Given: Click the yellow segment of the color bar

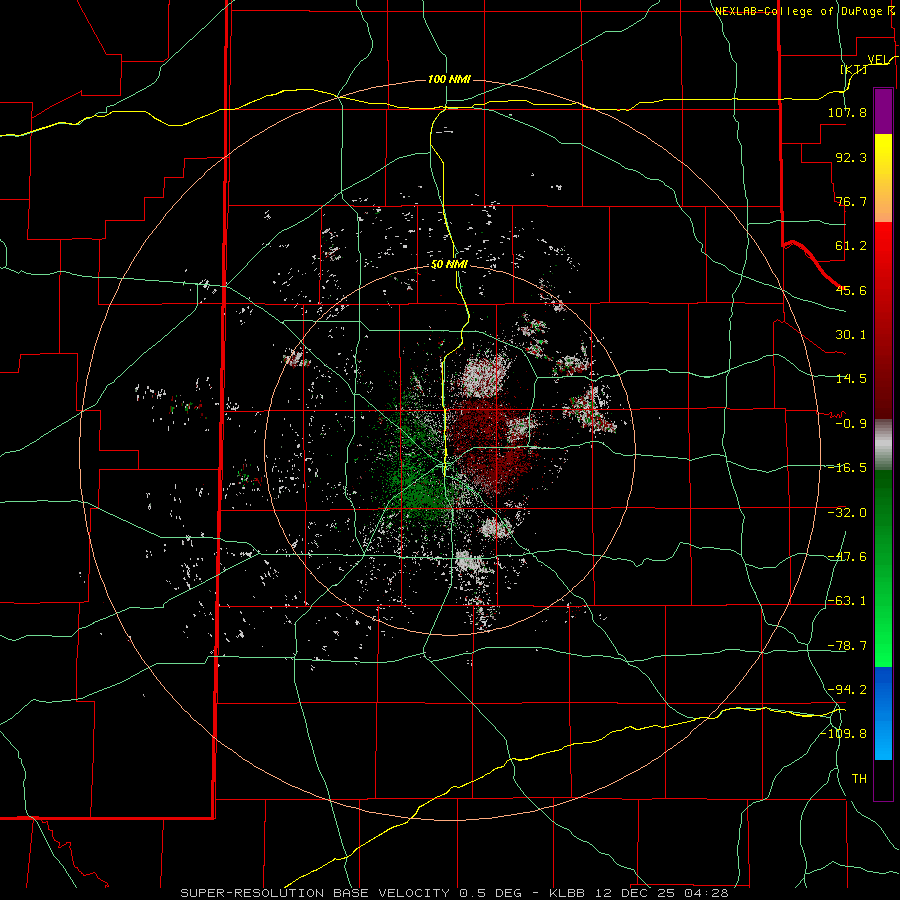Looking at the screenshot, I should pyautogui.click(x=883, y=161).
